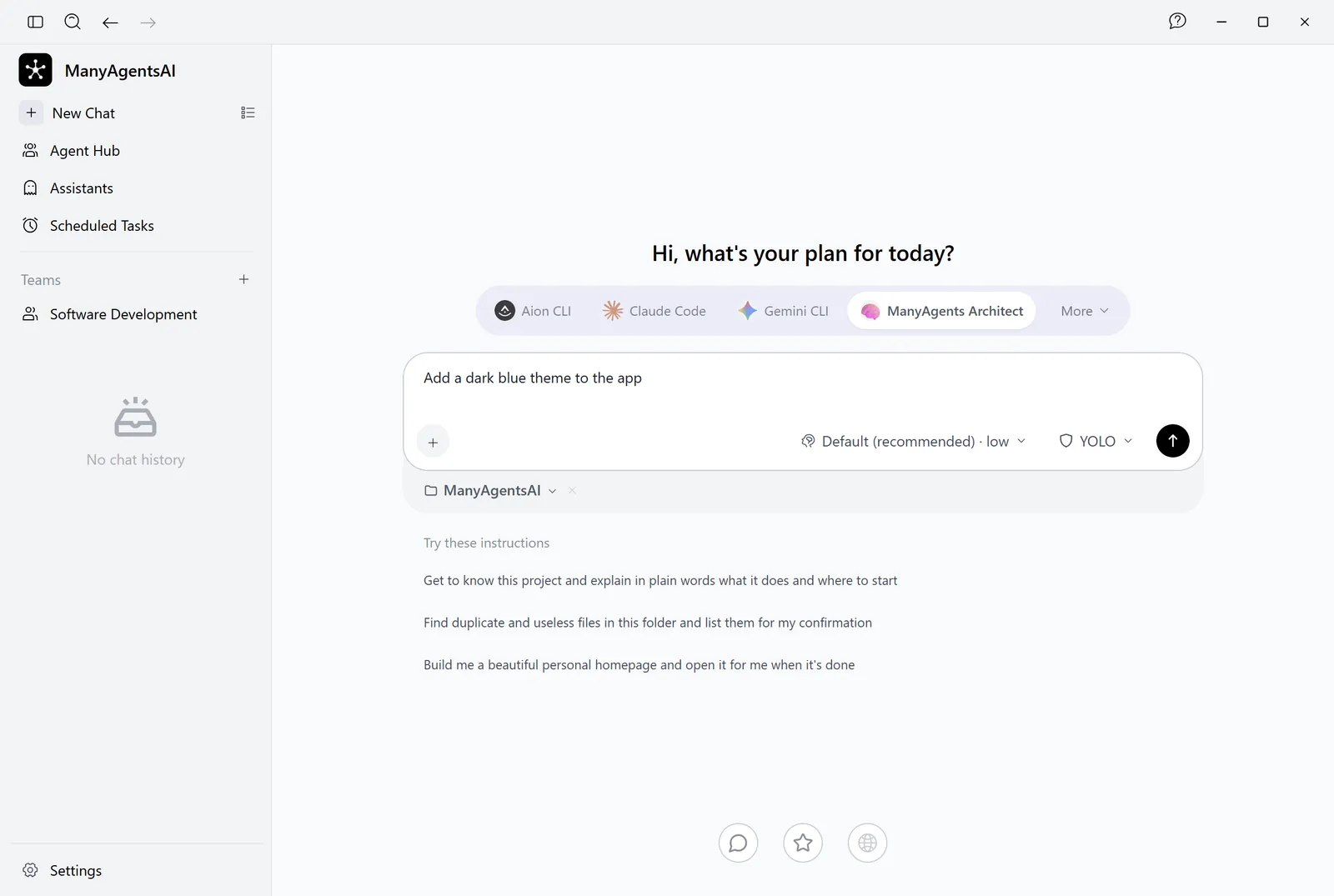Add a new team with plus icon
The width and height of the screenshot is (1334, 896).
coord(243,279)
